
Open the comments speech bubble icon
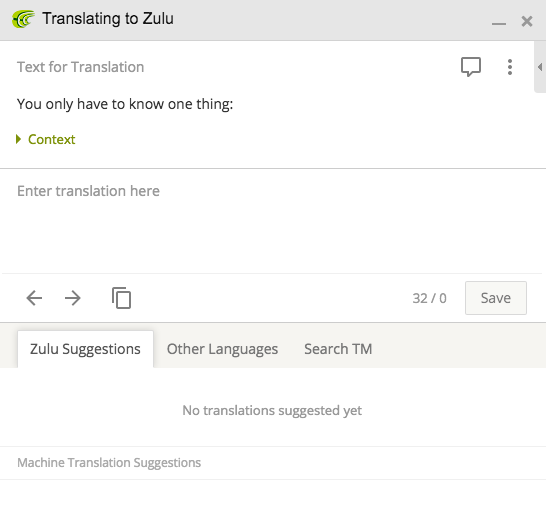coord(471,67)
